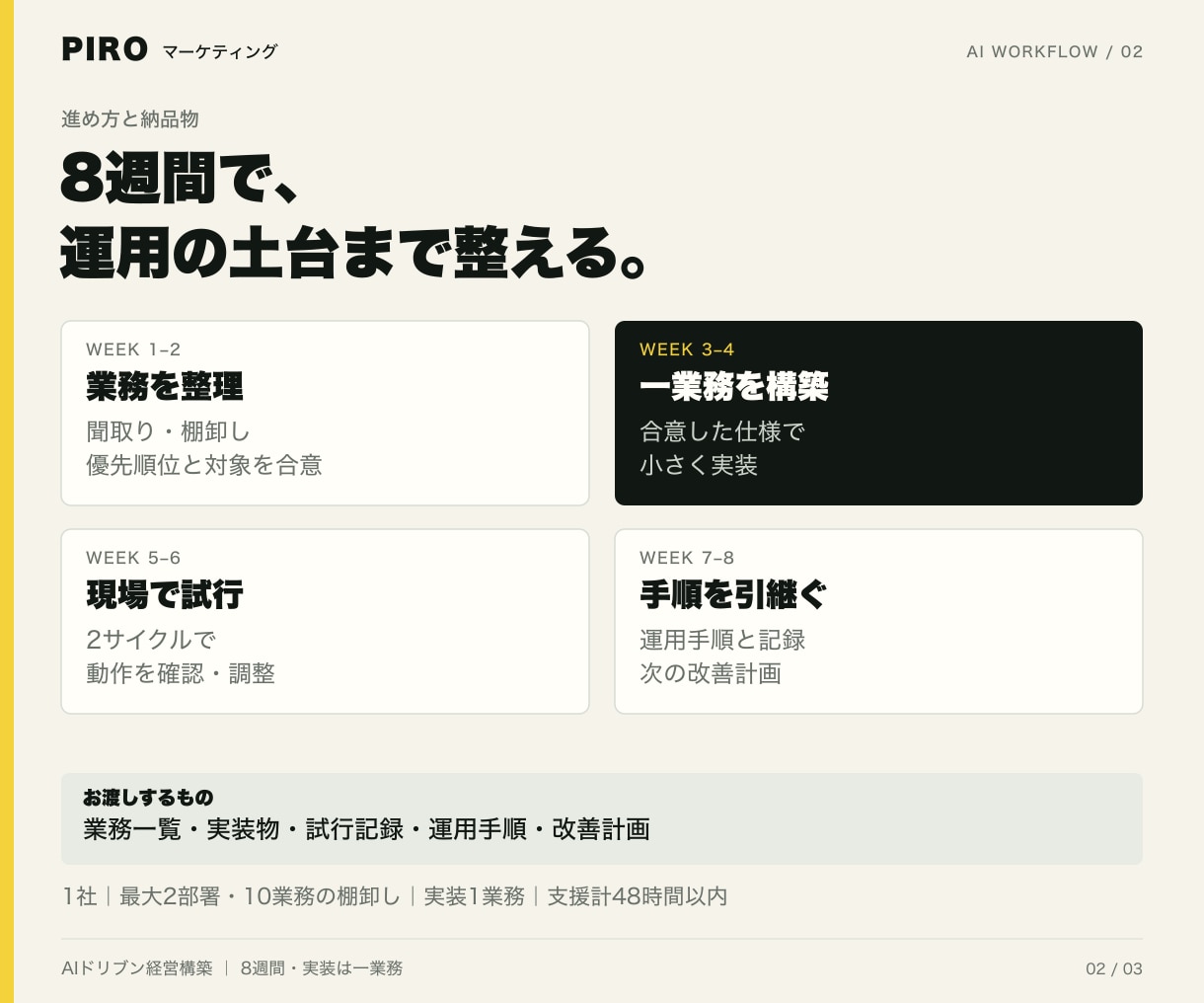
Task: Click the PIRO logo text
Action: [x=105, y=49]
